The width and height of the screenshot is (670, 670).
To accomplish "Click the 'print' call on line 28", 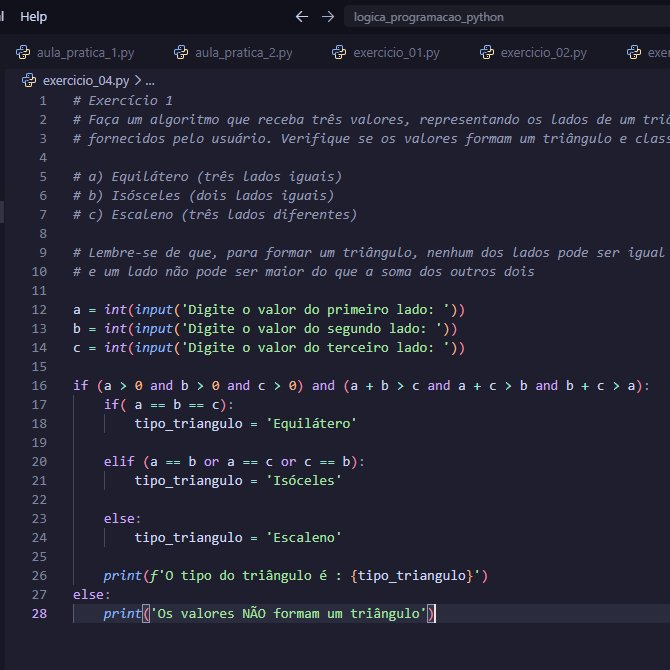I will [x=122, y=614].
